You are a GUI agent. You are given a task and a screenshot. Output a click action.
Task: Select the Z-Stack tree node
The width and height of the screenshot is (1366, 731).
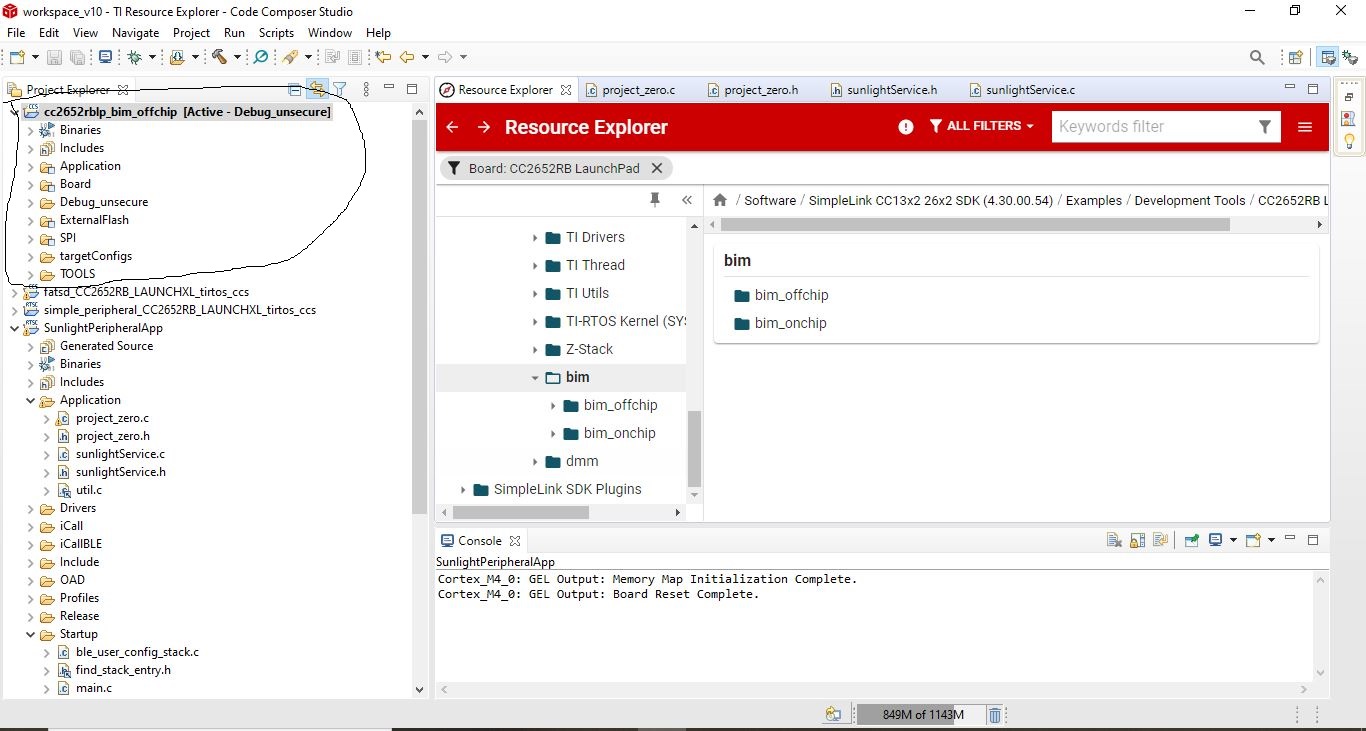(589, 350)
